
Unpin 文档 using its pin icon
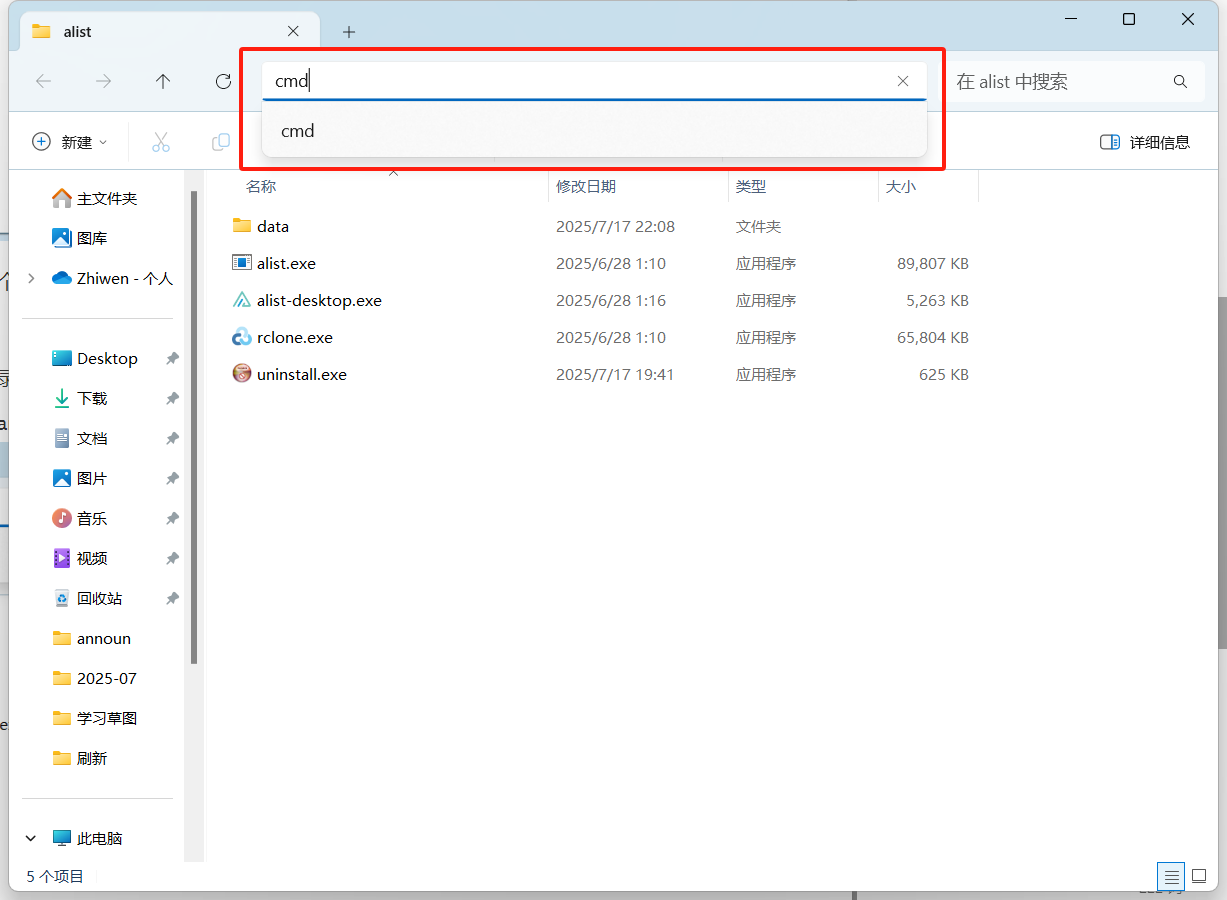[172, 438]
